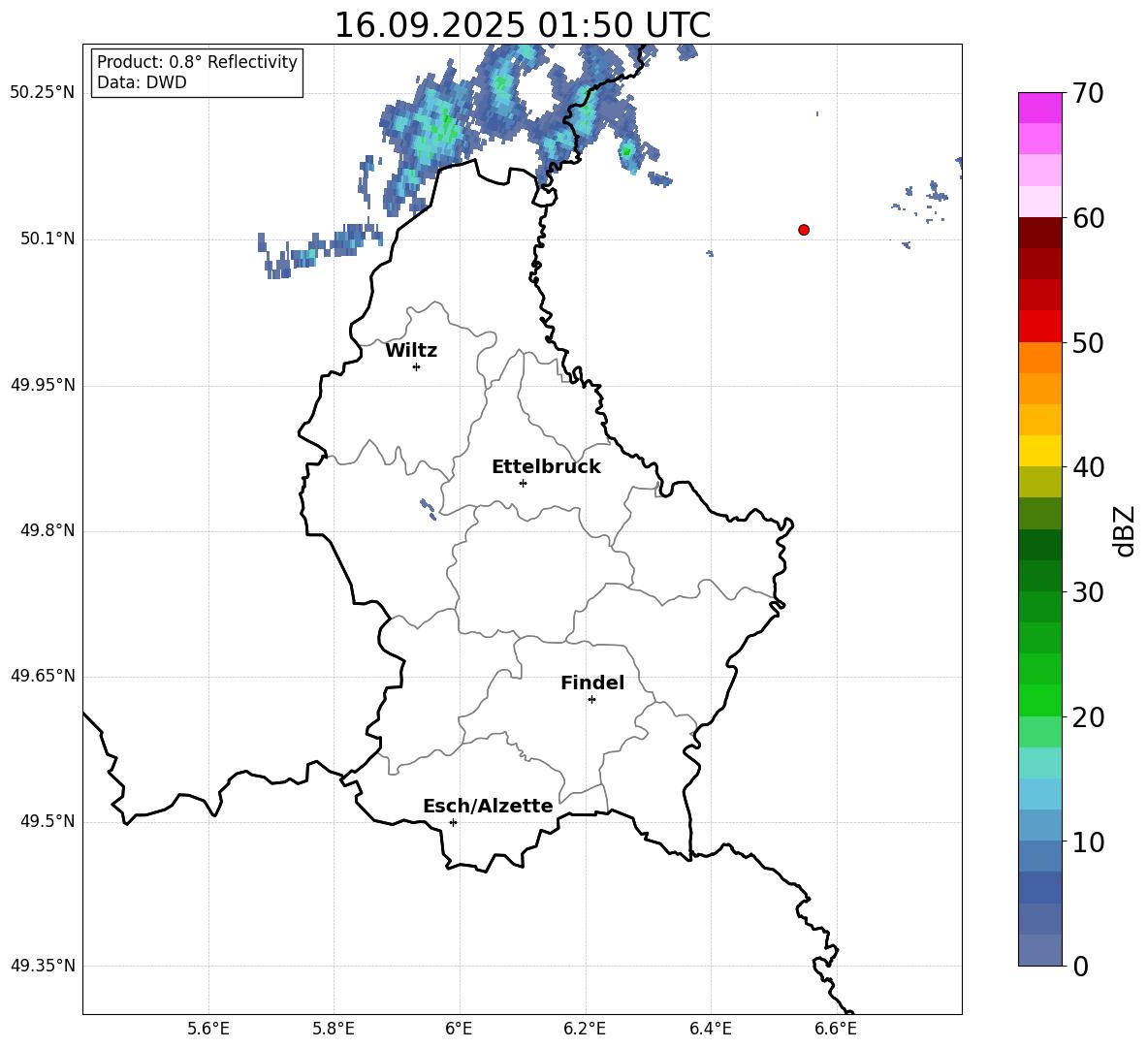1148x1048 pixels.
Task: Click the 5.8°E longitude label
Action: point(334,1029)
